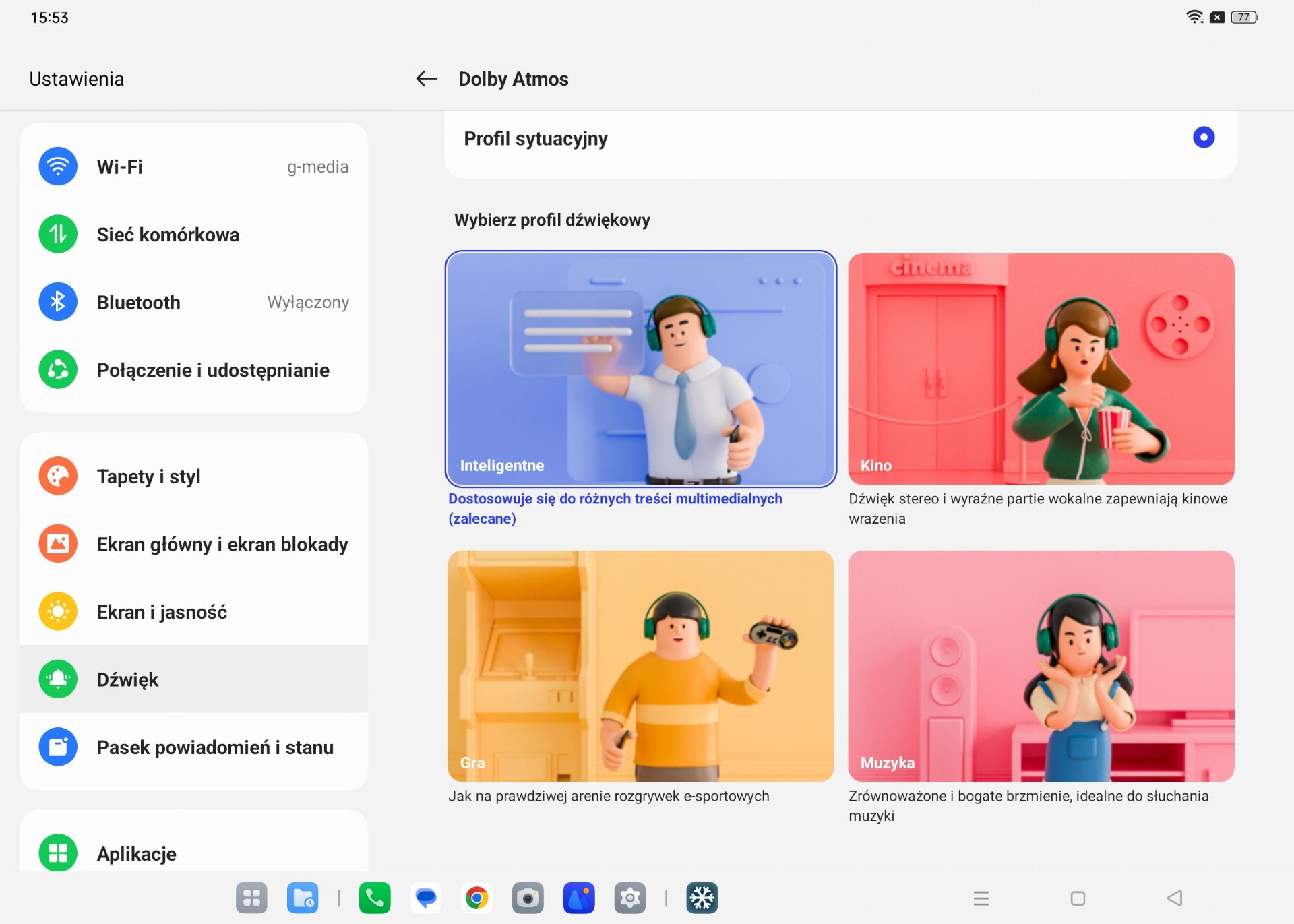Select the Sieć komórkowa menu entry
This screenshot has width=1294, height=924.
pos(194,235)
